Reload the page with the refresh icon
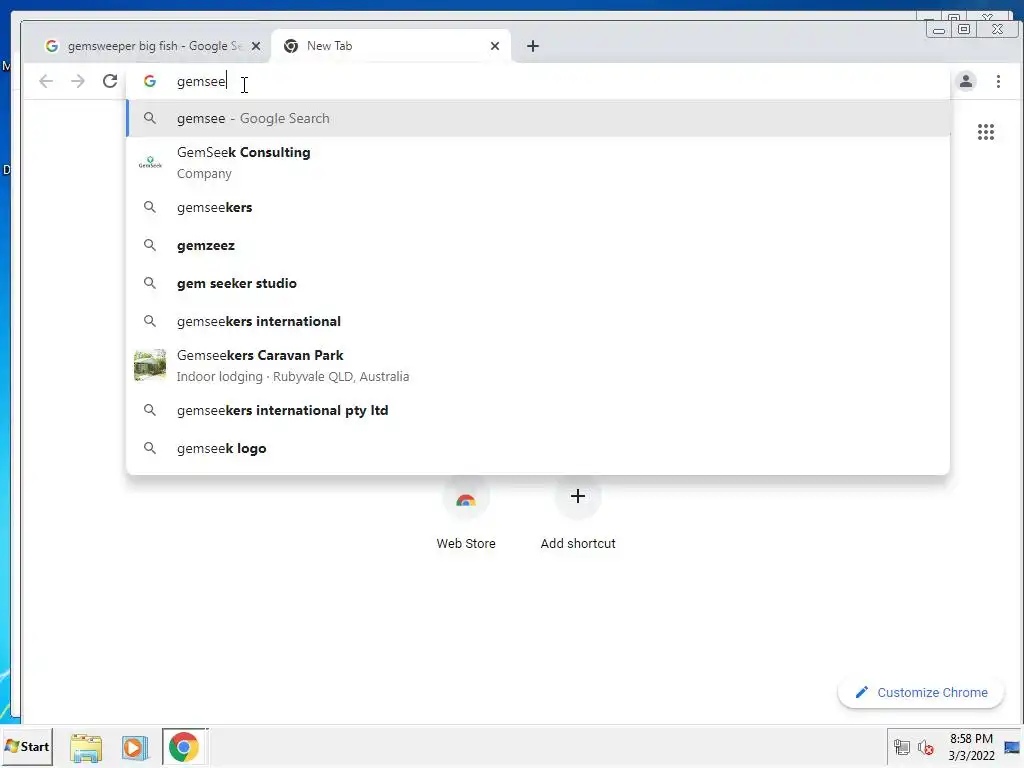The width and height of the screenshot is (1024, 768). point(110,81)
